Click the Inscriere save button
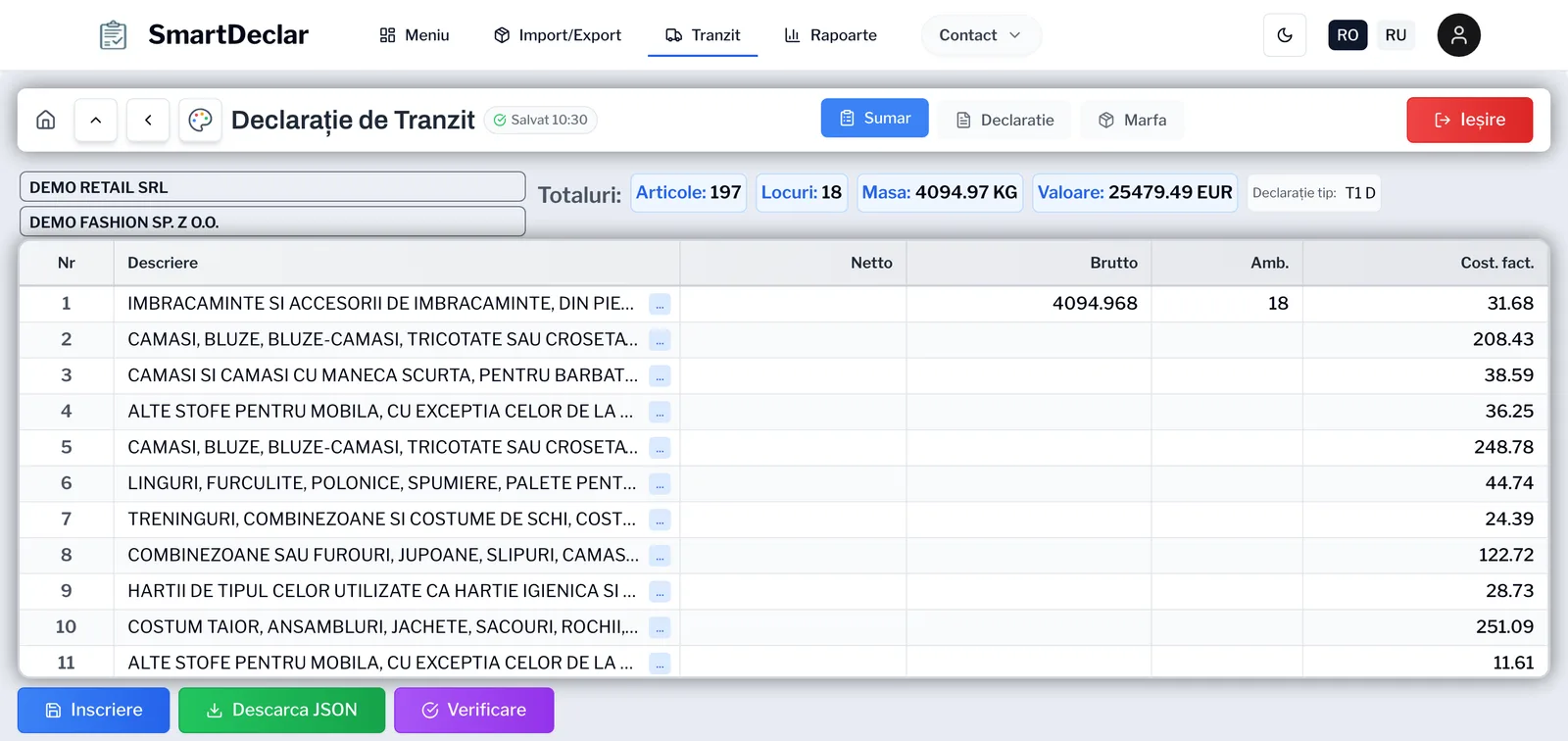Image resolution: width=1568 pixels, height=741 pixels. pos(94,711)
